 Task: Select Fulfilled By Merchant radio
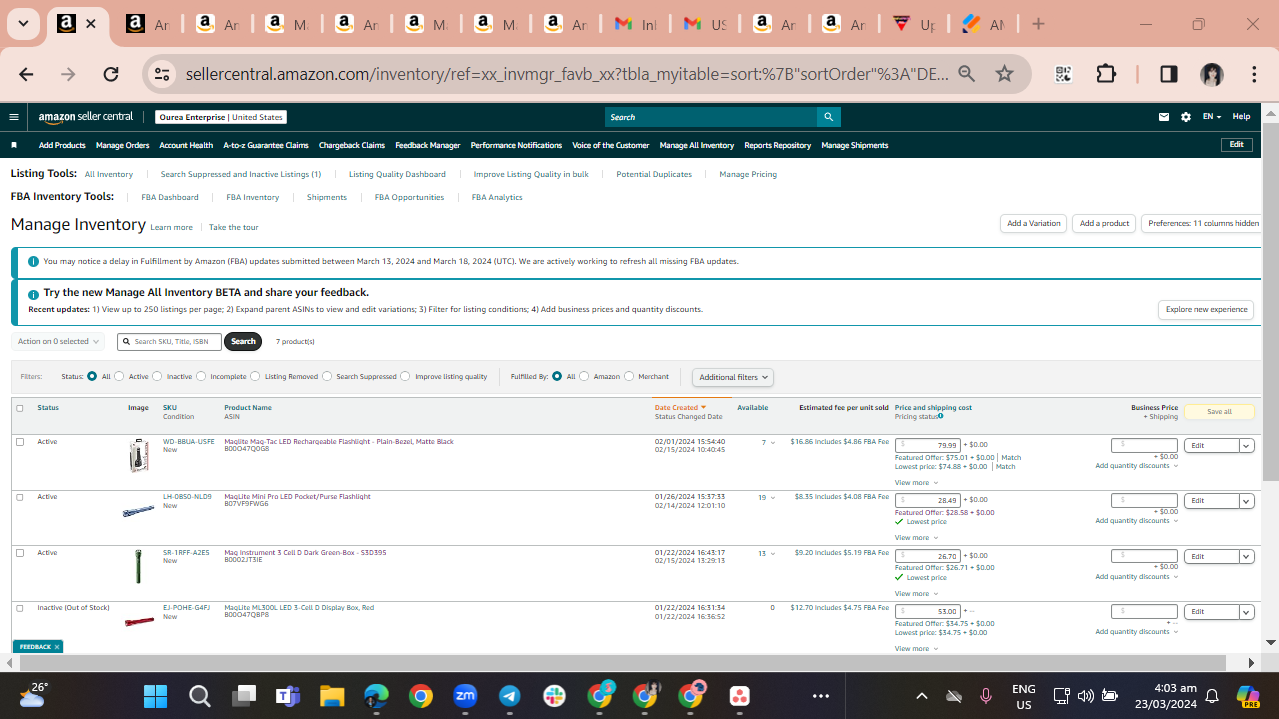tap(629, 377)
